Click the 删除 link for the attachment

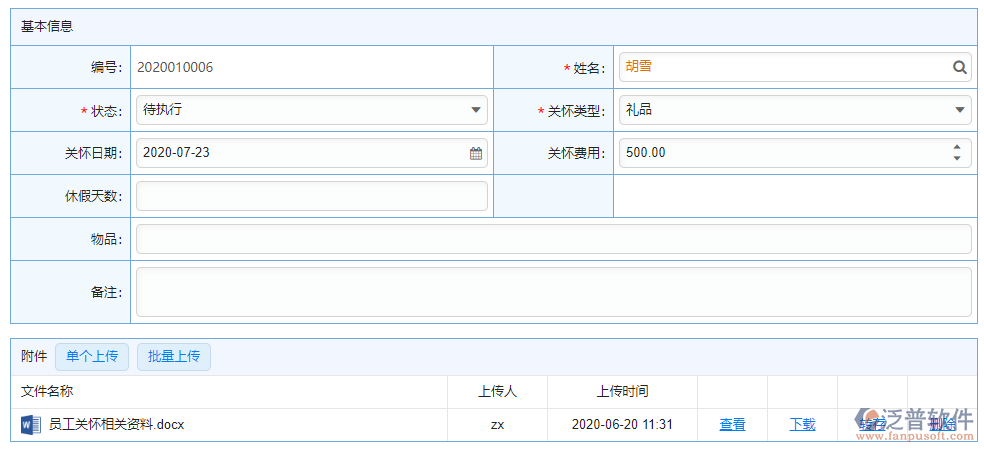(x=942, y=425)
